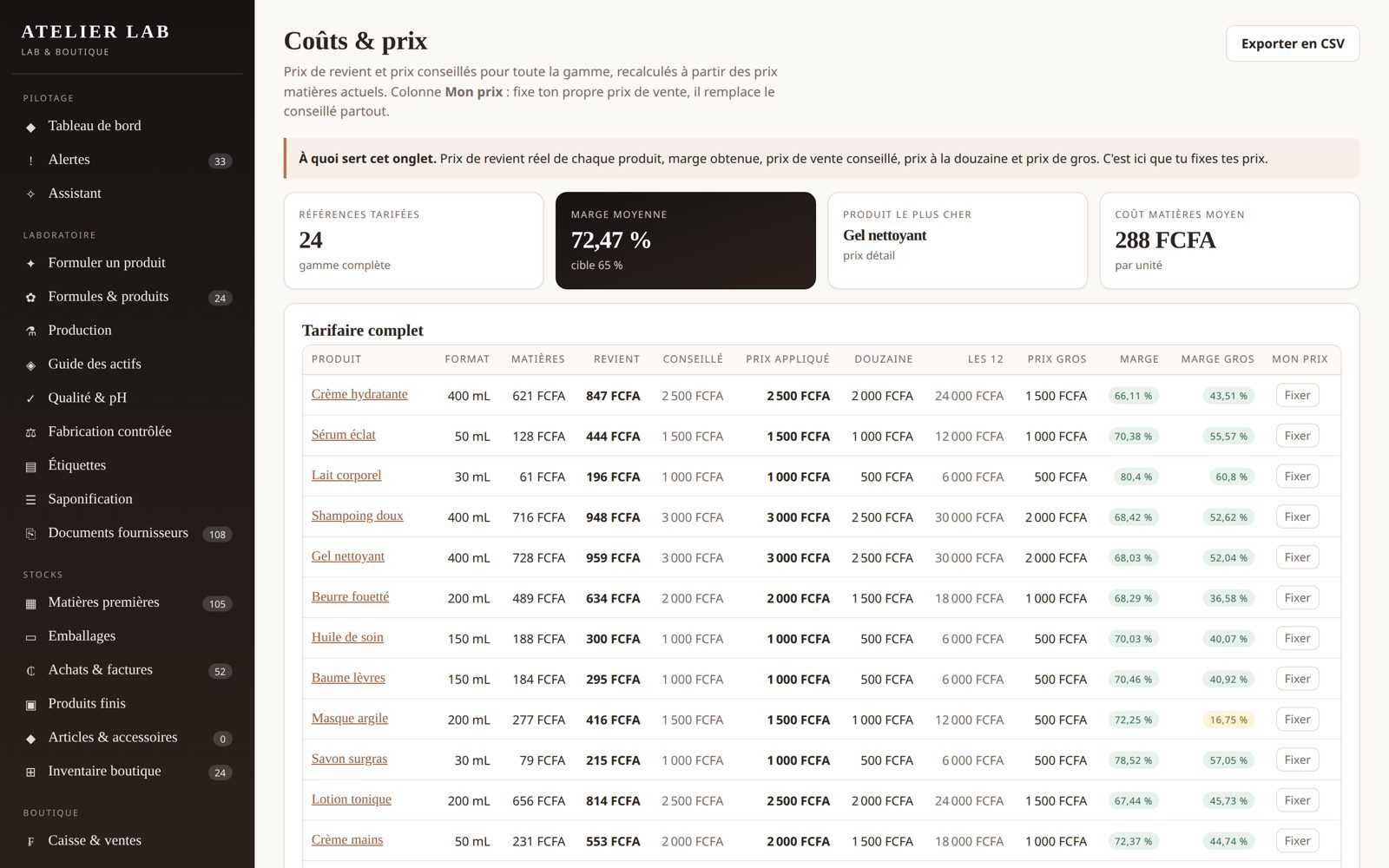The width and height of the screenshot is (1389, 868).
Task: Click the 16,75 % marge gros badge
Action: coord(1228,720)
